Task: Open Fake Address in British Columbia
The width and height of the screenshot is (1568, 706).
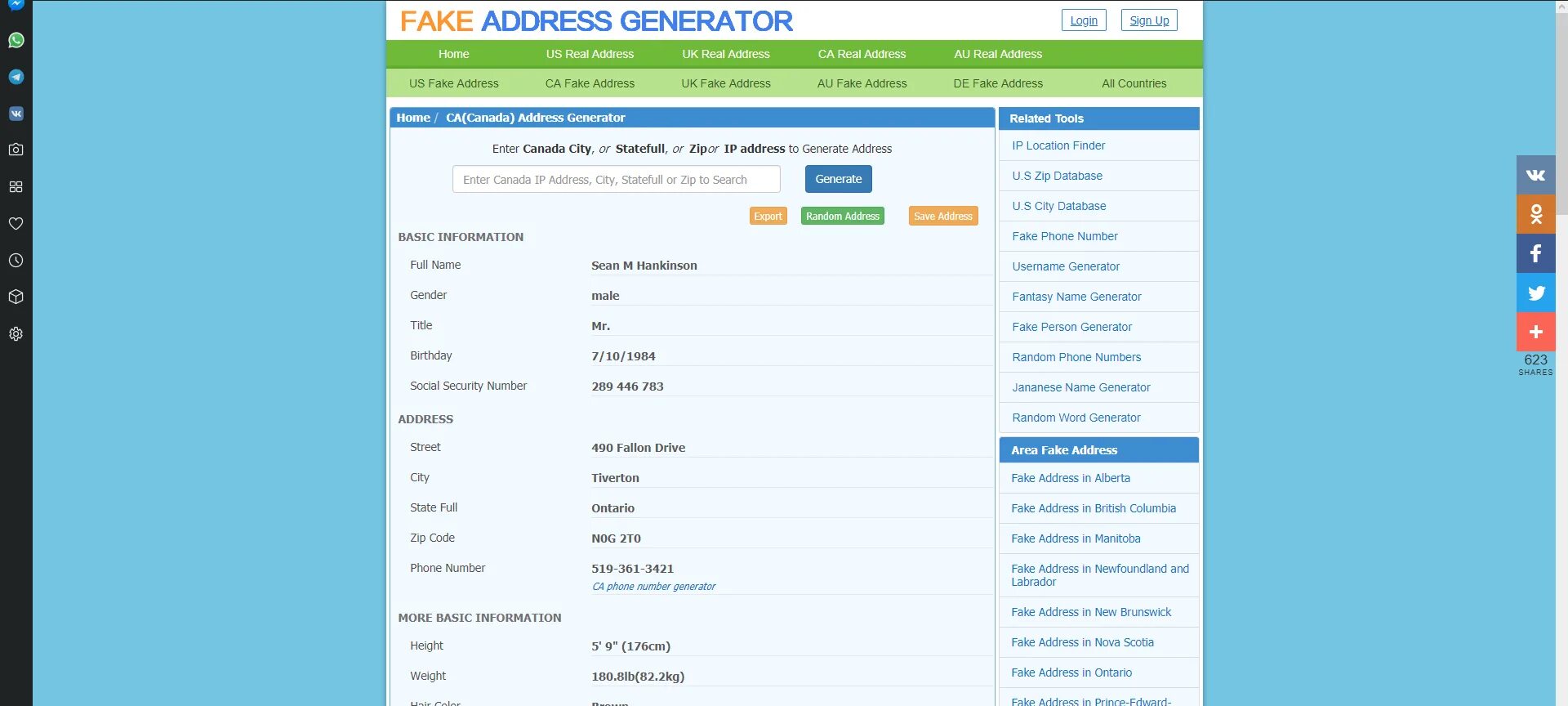Action: [x=1094, y=508]
